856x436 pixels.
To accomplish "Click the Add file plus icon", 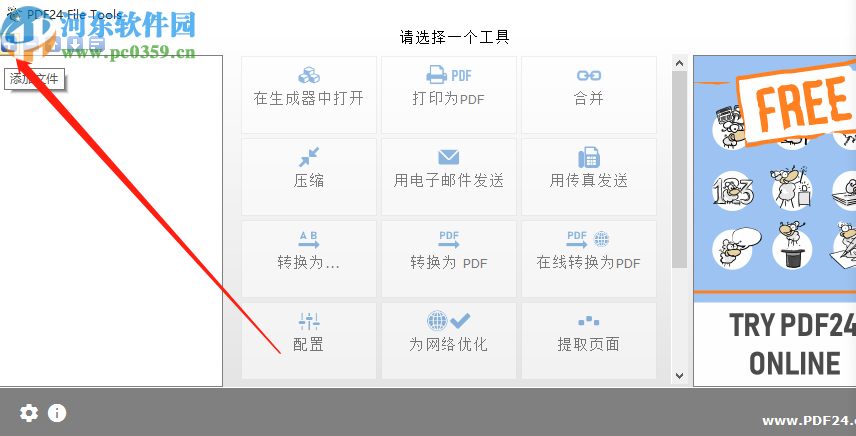I will [9, 44].
